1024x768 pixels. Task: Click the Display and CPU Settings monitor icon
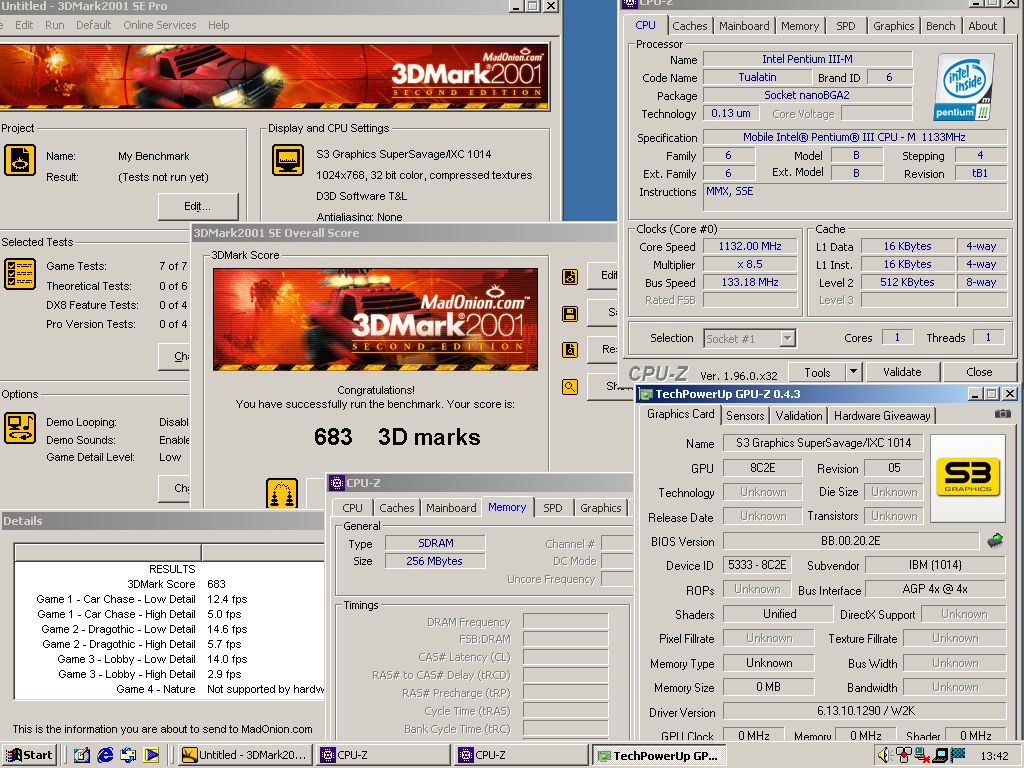pos(288,160)
